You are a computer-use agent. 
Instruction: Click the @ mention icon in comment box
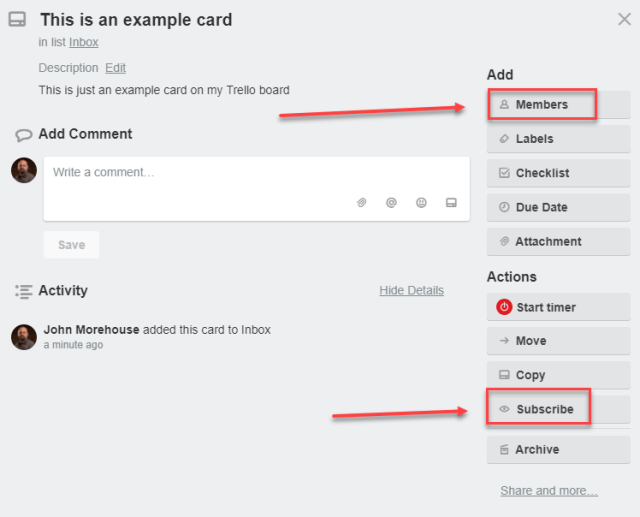point(392,203)
